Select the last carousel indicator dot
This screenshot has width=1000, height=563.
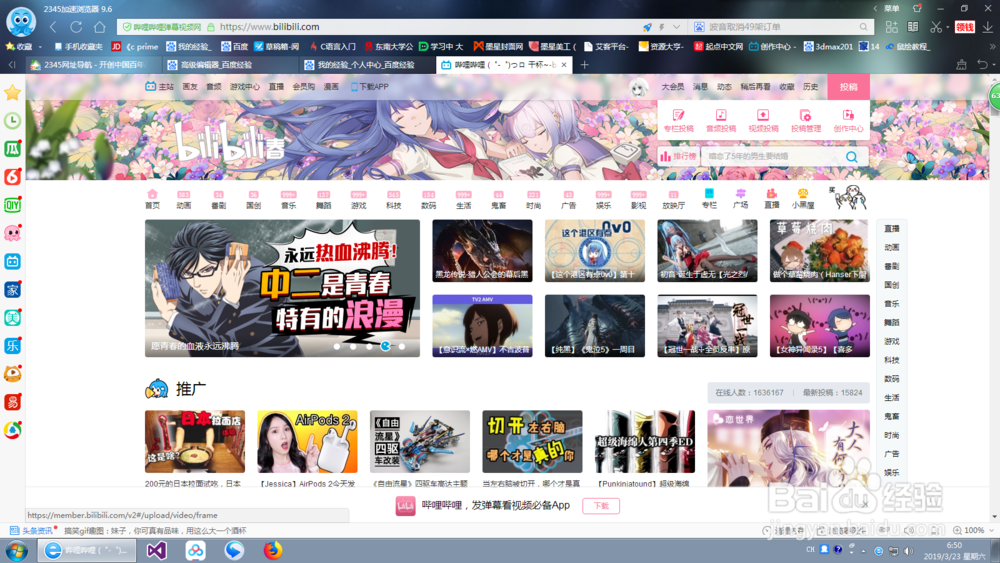[402, 346]
